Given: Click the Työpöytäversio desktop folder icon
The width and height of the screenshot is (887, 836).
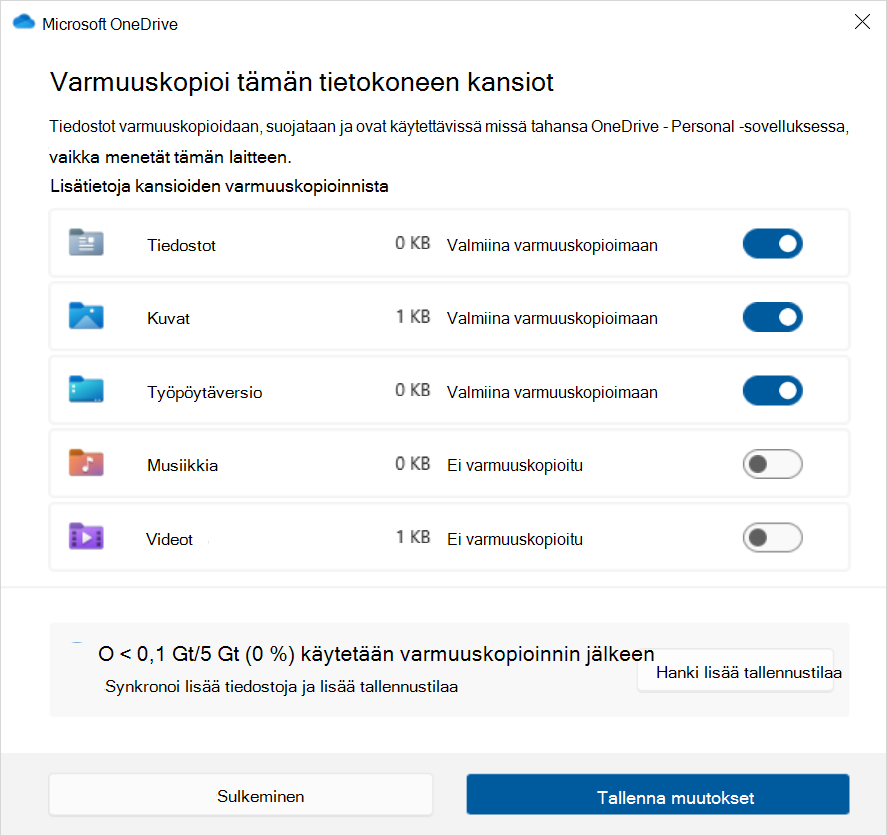Looking at the screenshot, I should 86,389.
